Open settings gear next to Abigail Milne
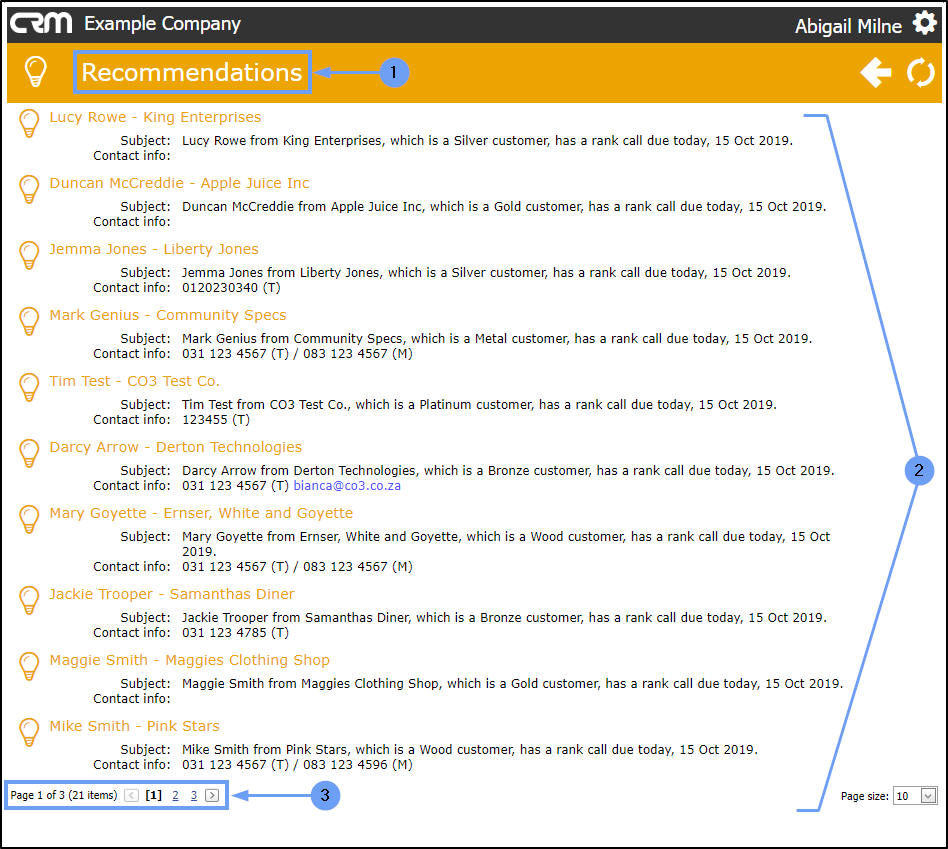Image resolution: width=948 pixels, height=849 pixels. tap(924, 24)
